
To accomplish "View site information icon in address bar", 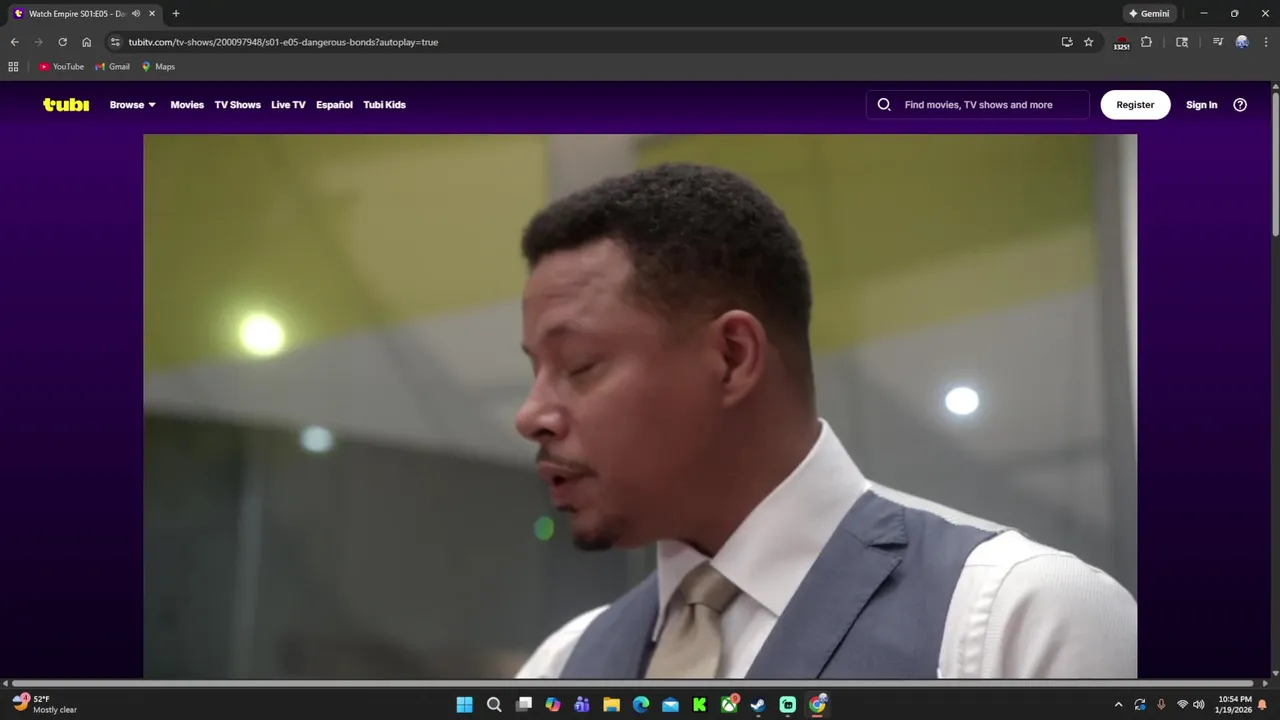I will click(115, 42).
